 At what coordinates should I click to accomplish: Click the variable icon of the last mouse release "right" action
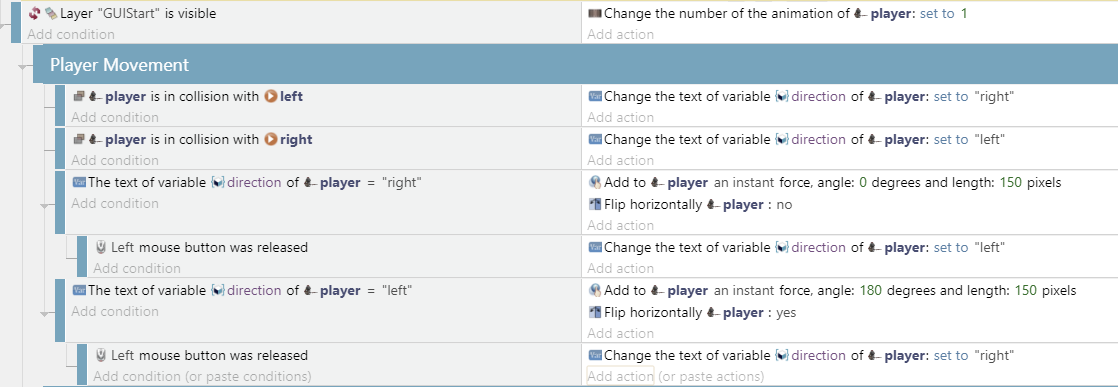coord(595,355)
